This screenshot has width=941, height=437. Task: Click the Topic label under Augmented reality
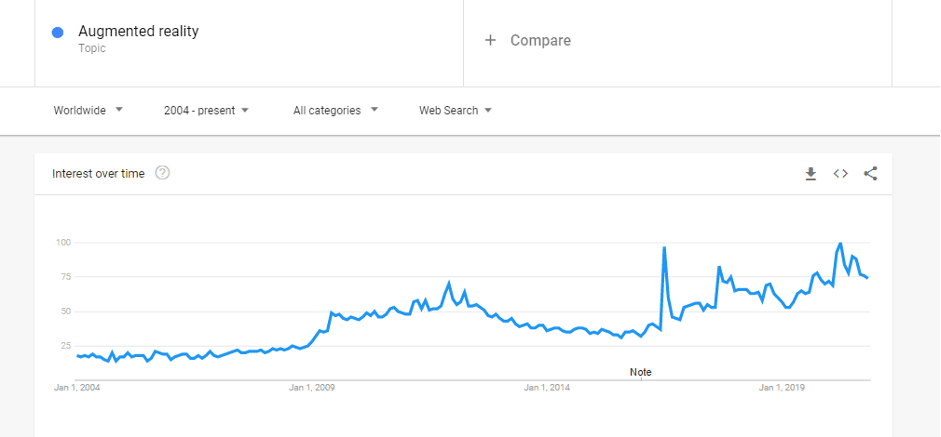(92, 48)
